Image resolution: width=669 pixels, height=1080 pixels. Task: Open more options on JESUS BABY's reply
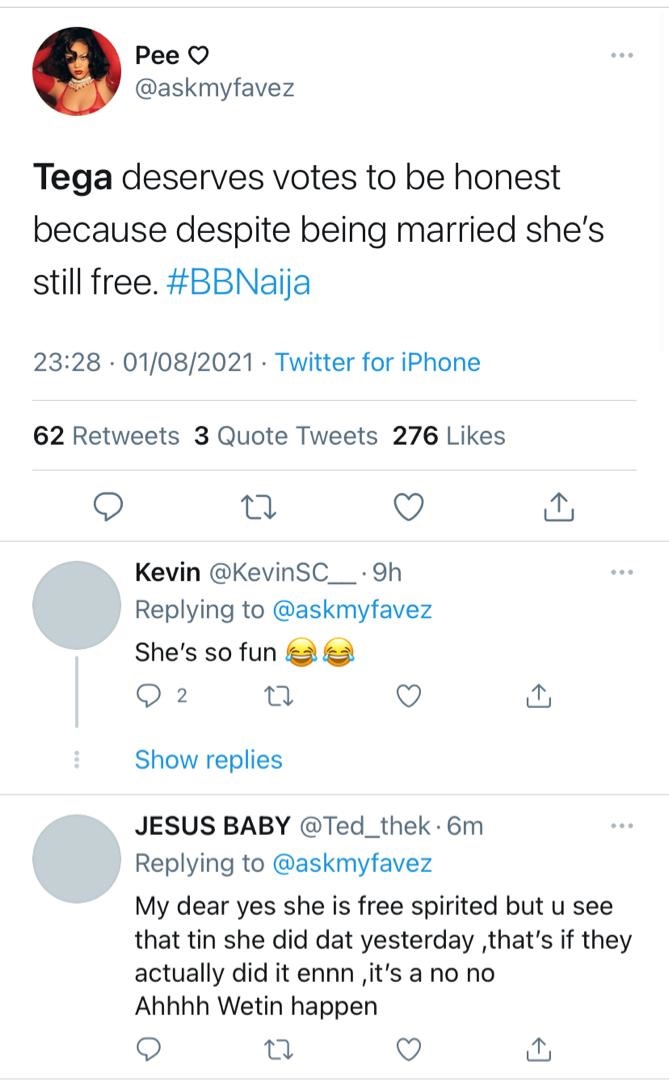pyautogui.click(x=621, y=826)
